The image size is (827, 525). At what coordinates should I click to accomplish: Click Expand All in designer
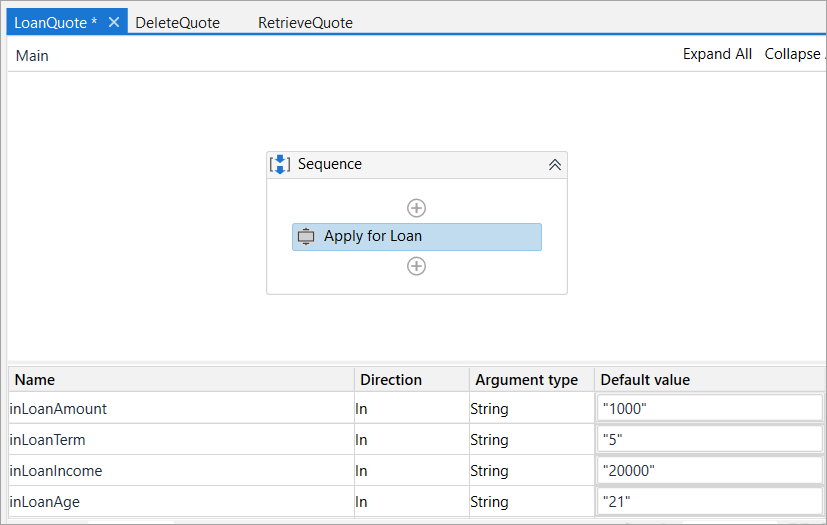(x=717, y=54)
